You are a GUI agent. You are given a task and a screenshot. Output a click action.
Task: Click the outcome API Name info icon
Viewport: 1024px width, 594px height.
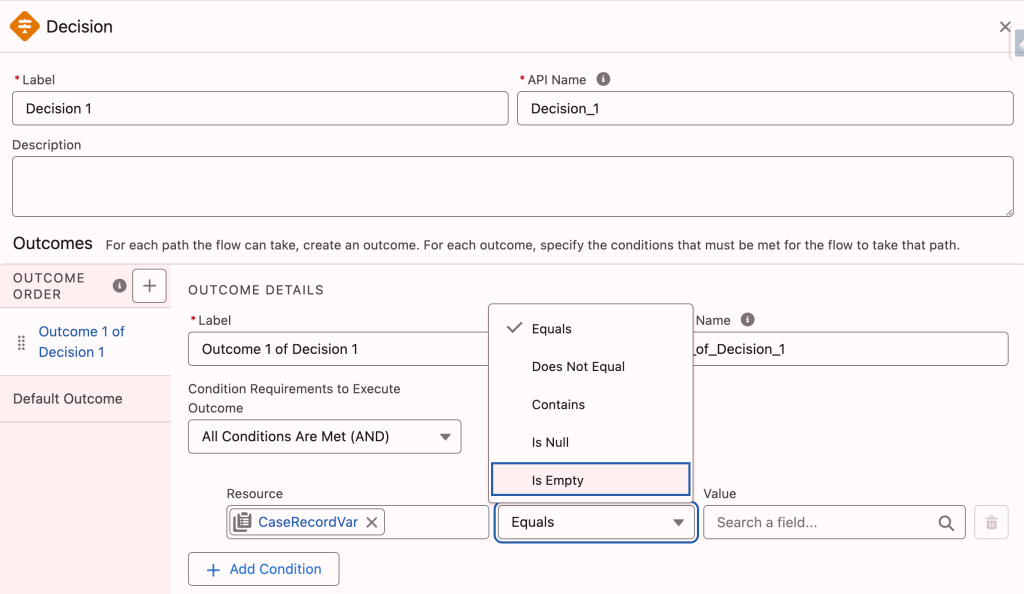click(x=747, y=320)
